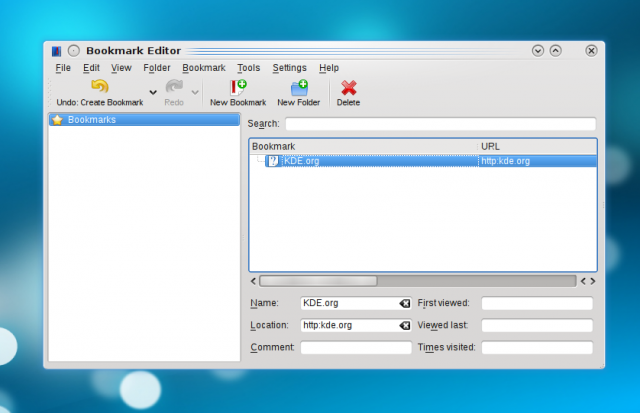Click the Comment text field

pos(356,348)
